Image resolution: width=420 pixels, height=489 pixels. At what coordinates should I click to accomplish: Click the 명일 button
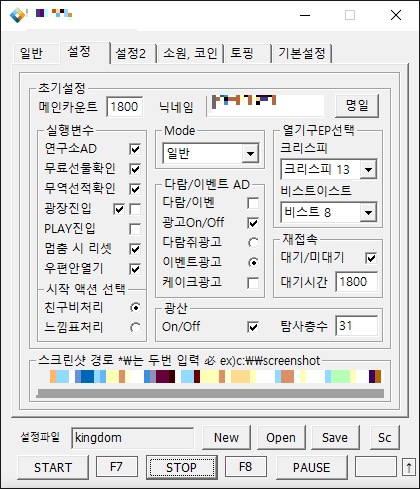tap(357, 106)
